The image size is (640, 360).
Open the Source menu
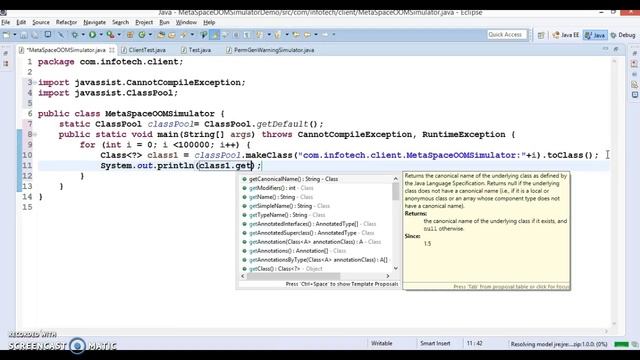point(41,22)
